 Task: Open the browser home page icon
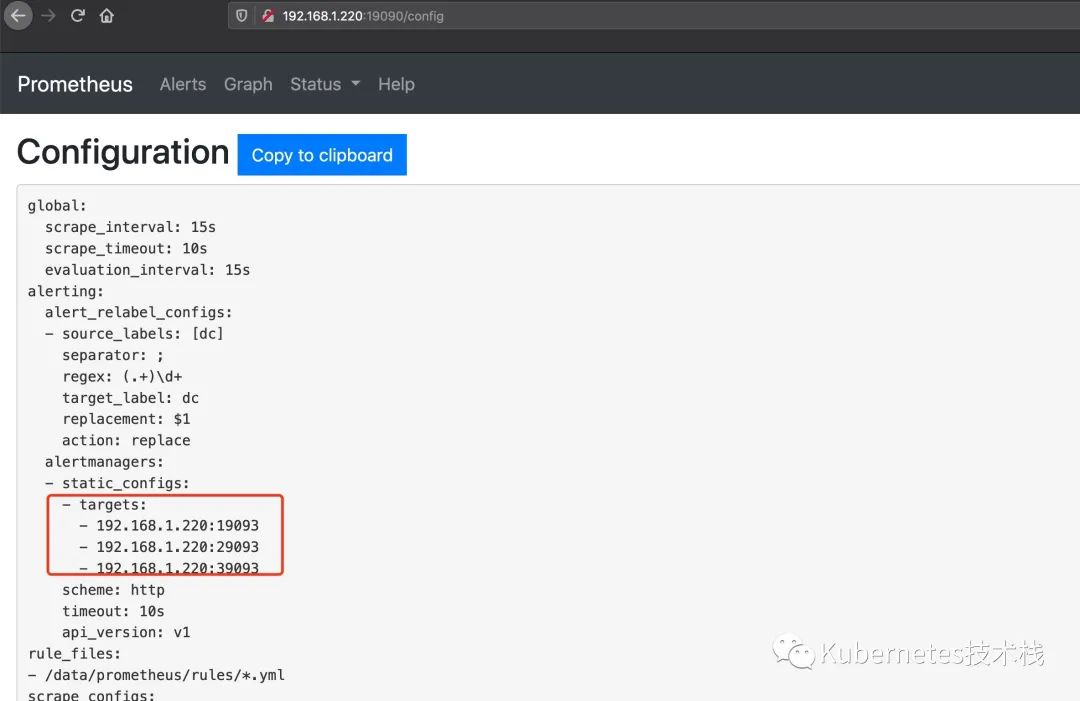(107, 15)
